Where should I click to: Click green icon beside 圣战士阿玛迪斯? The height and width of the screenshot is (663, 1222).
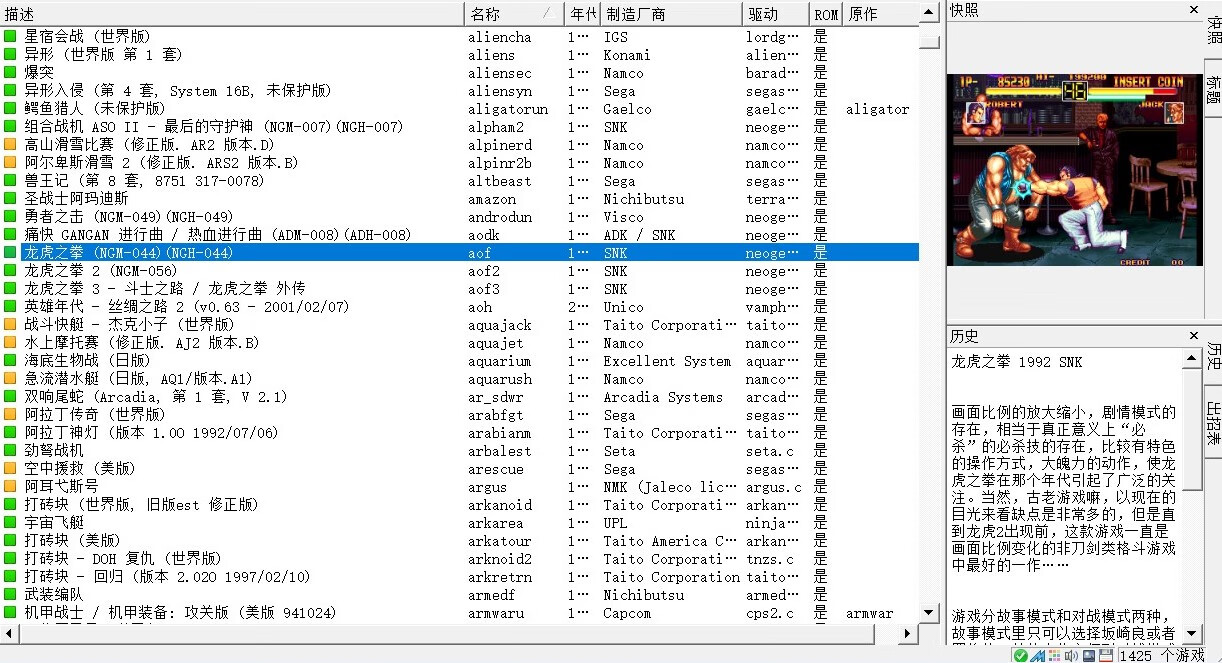(x=11, y=199)
